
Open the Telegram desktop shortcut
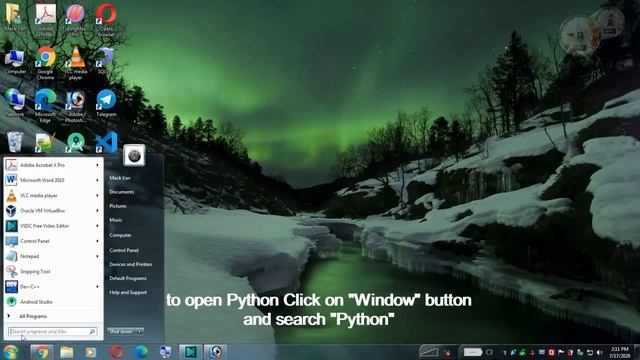[x=106, y=103]
